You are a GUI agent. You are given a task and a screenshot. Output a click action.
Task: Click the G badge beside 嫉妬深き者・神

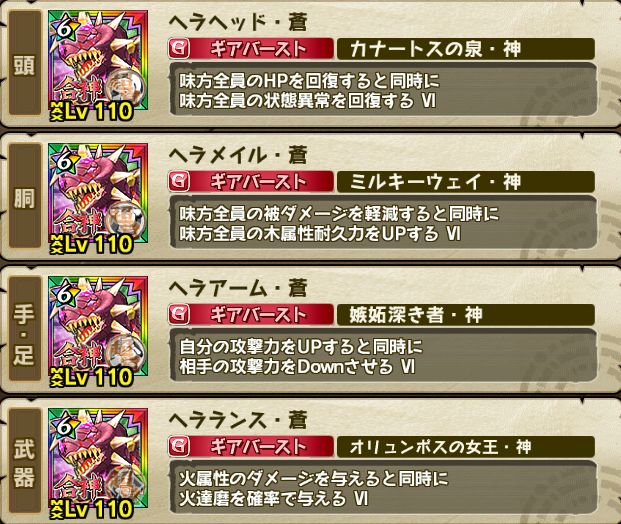(179, 315)
